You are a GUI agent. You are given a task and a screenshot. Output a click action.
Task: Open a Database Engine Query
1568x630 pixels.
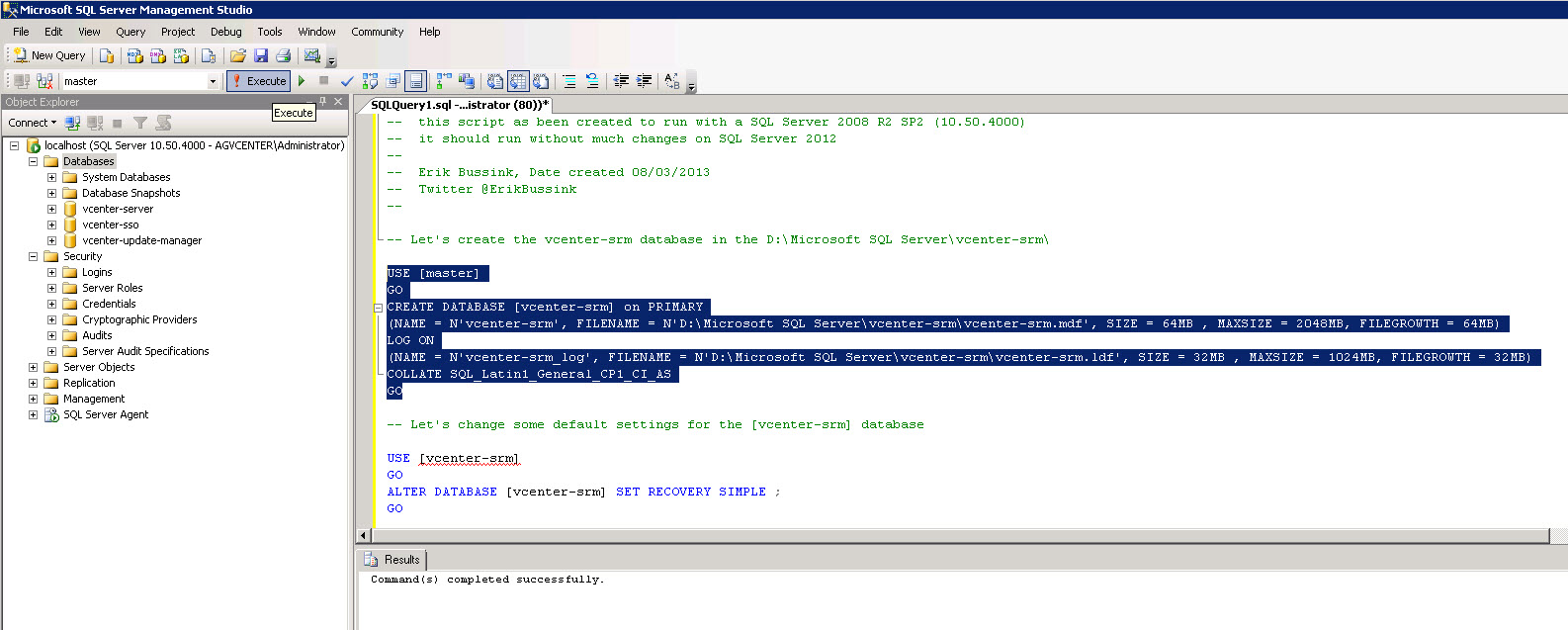[x=107, y=55]
